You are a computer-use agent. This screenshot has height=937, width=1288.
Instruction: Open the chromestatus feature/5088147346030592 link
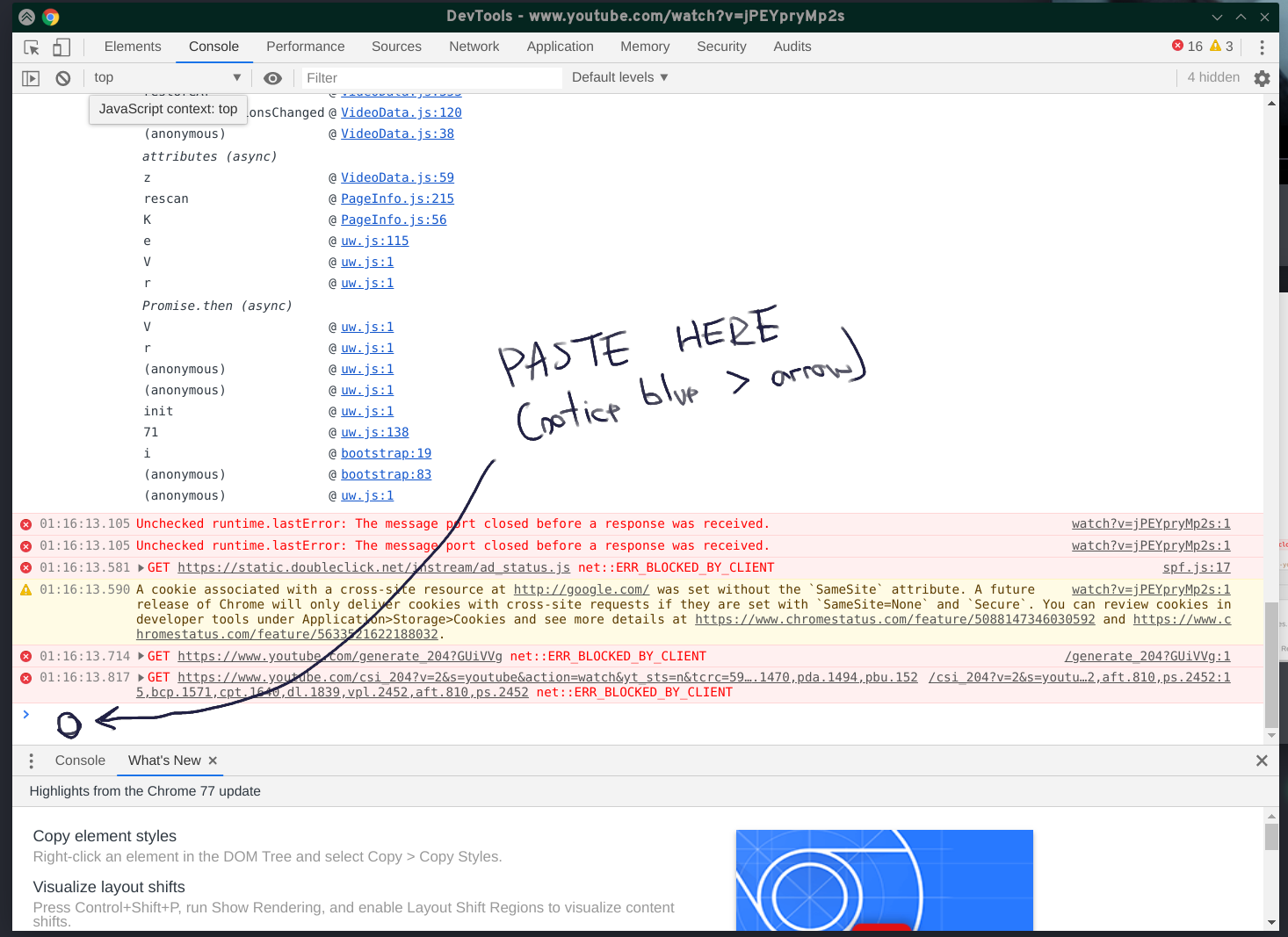895,620
